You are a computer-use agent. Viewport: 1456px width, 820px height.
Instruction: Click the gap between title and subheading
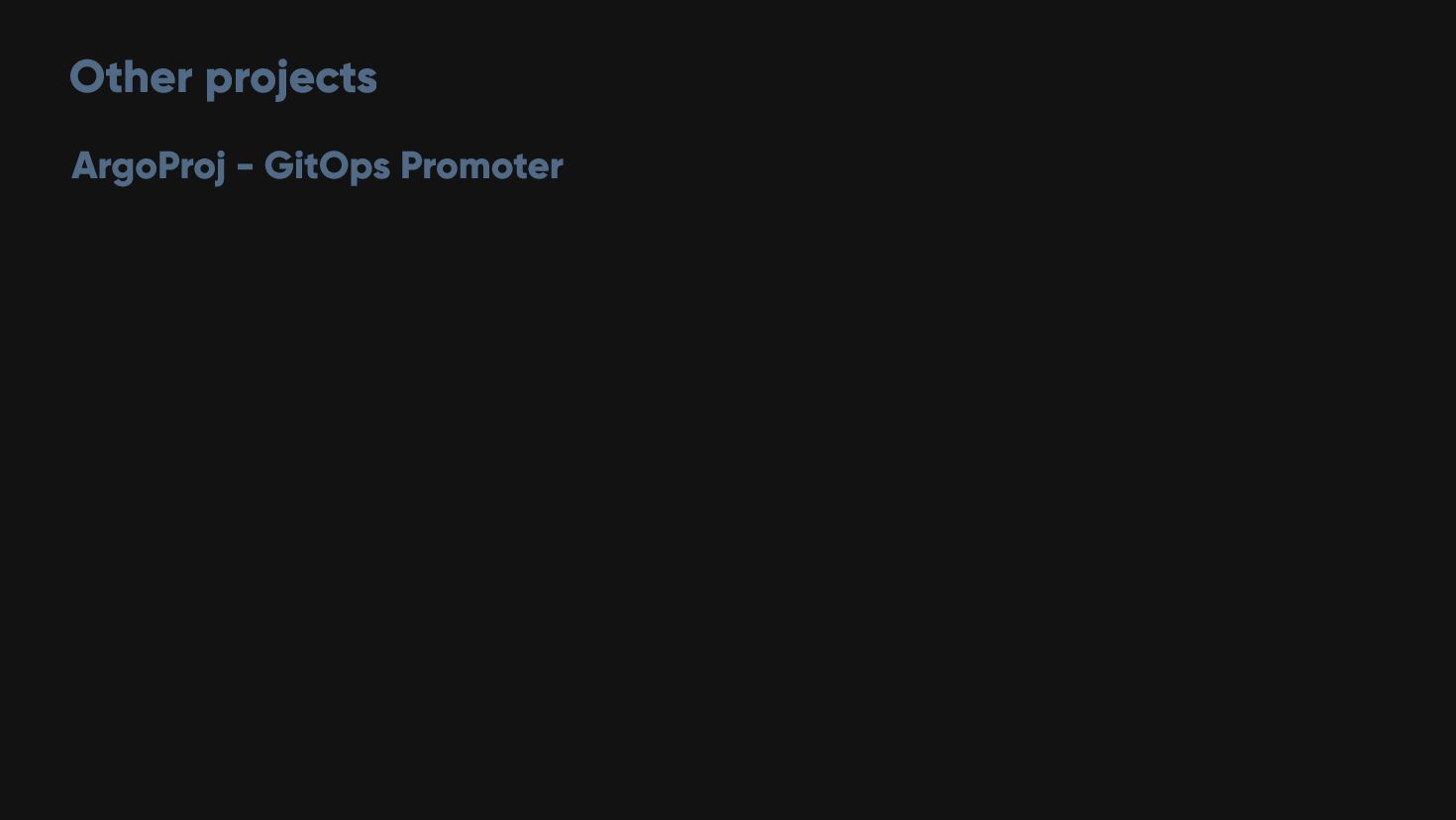[223, 121]
